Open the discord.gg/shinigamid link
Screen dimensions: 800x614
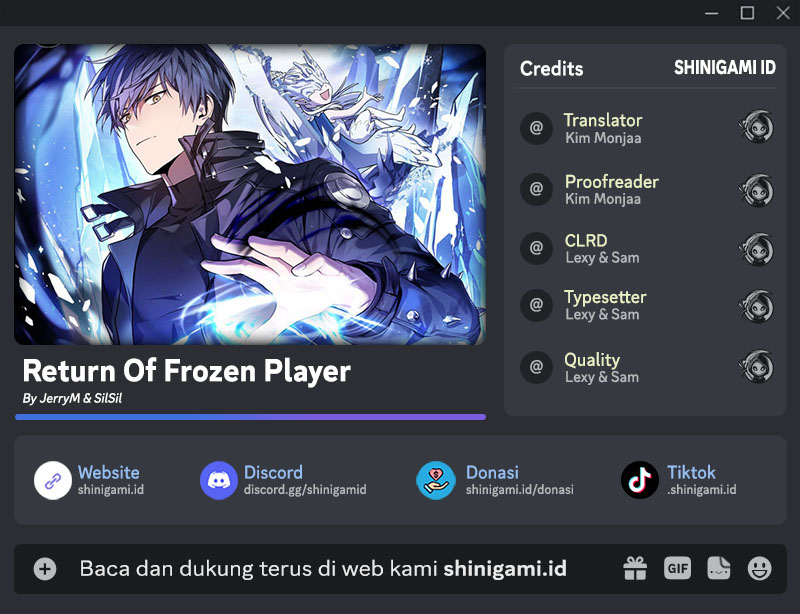point(305,489)
